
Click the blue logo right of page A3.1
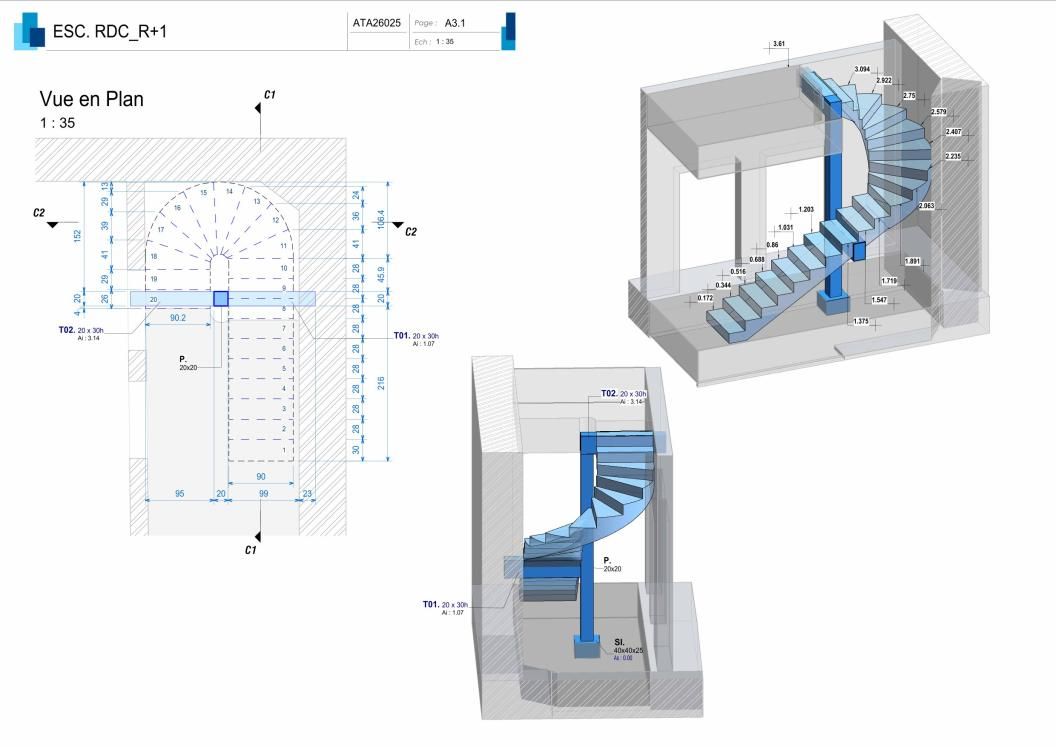click(x=508, y=31)
